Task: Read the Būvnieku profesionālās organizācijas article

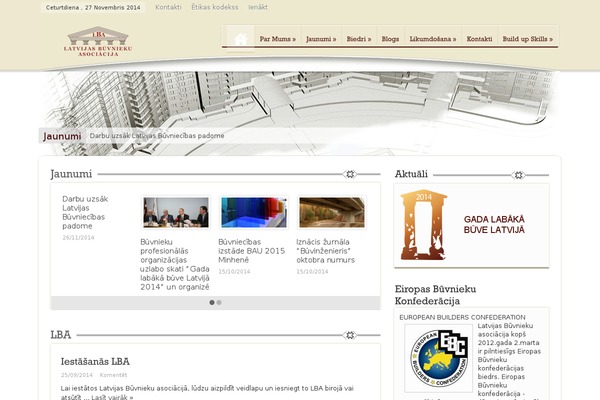Action: pos(175,264)
